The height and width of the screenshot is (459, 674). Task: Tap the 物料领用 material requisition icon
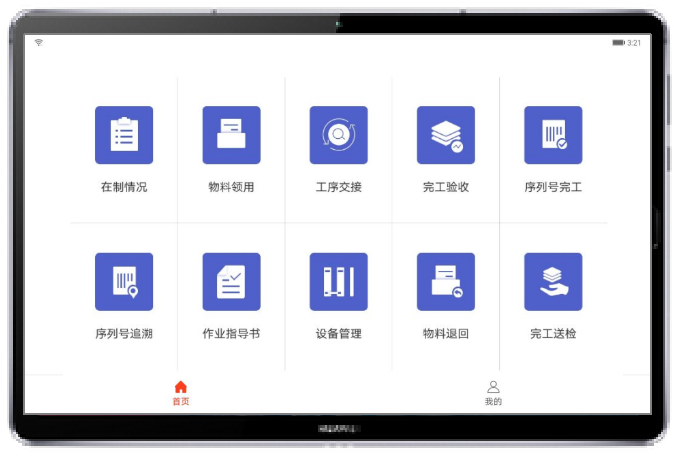coord(231,135)
